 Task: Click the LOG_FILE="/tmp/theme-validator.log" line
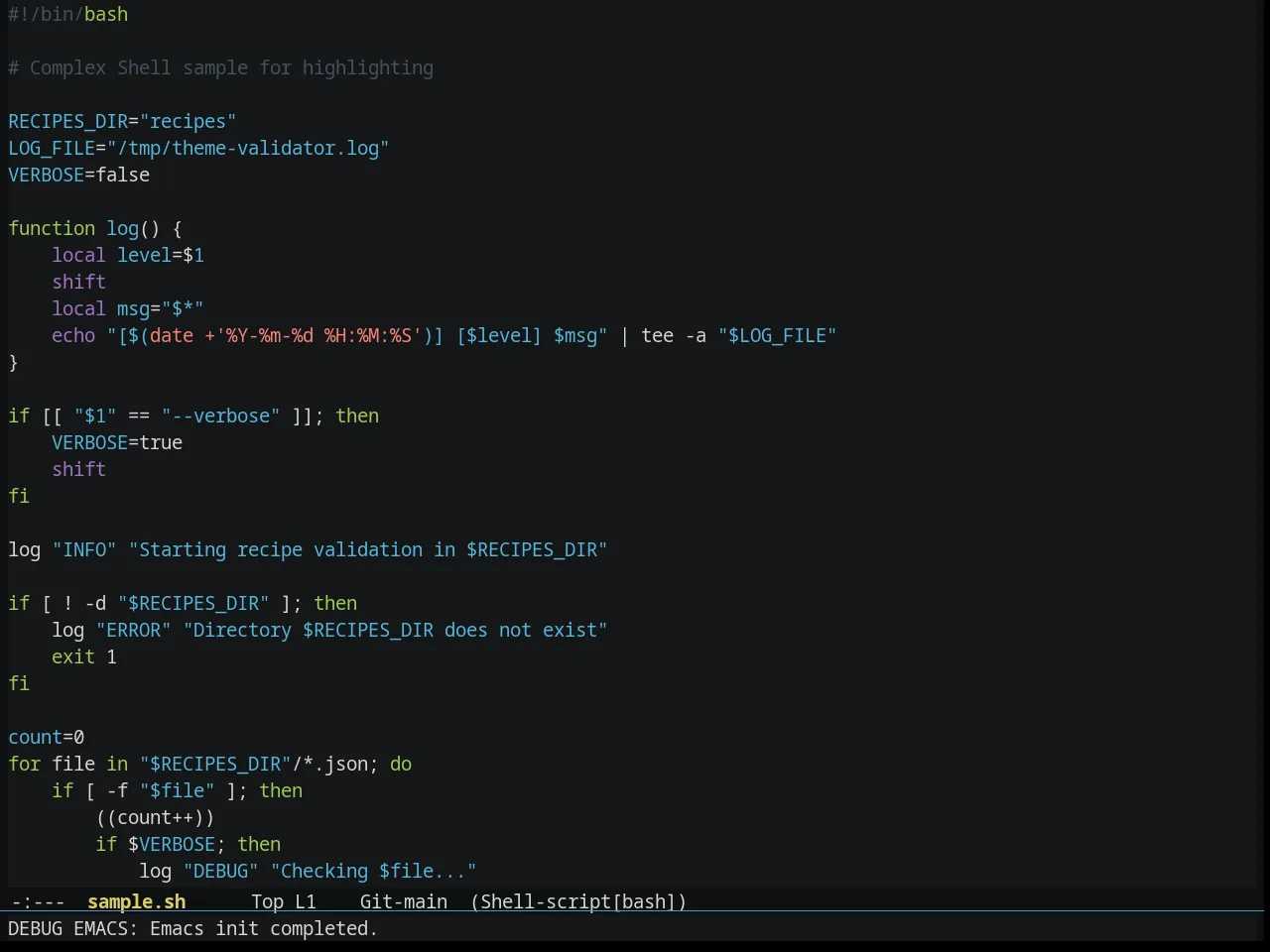[198, 148]
